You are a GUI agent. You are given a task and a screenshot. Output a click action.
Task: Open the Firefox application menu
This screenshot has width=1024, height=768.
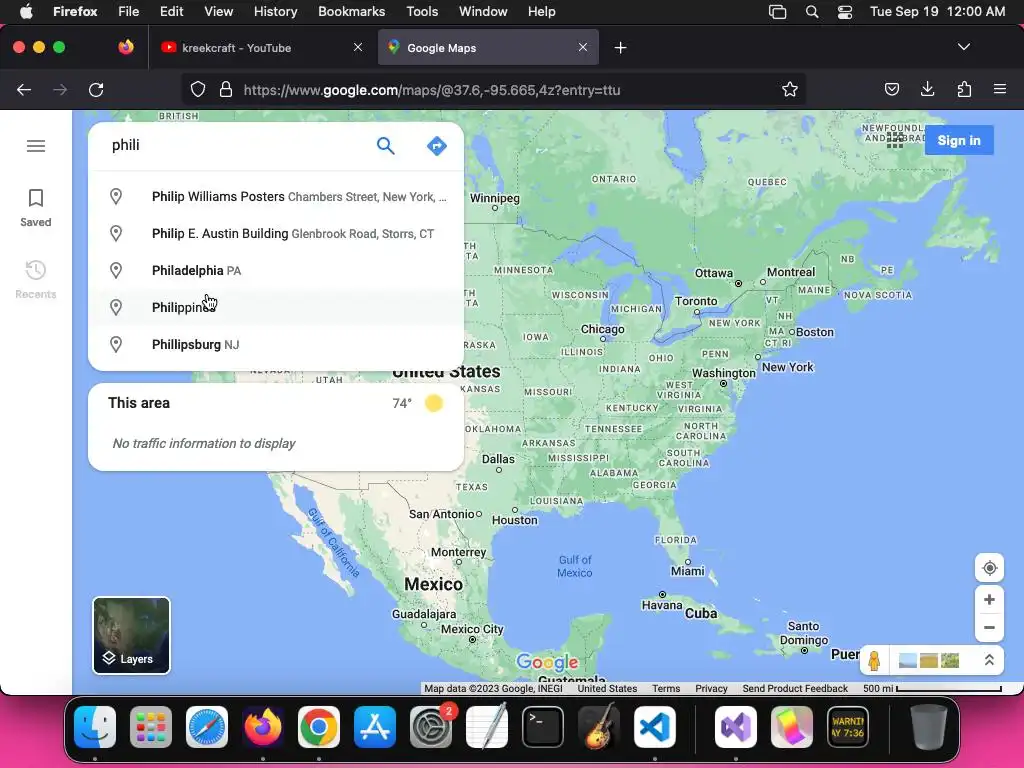pos(1000,89)
